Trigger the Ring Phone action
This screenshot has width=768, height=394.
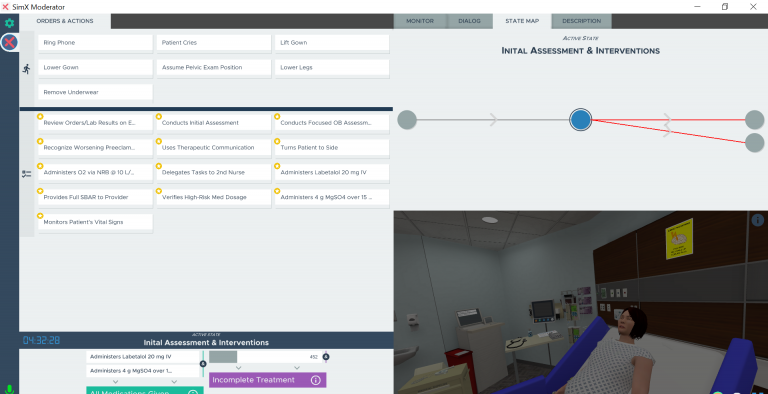[96, 43]
